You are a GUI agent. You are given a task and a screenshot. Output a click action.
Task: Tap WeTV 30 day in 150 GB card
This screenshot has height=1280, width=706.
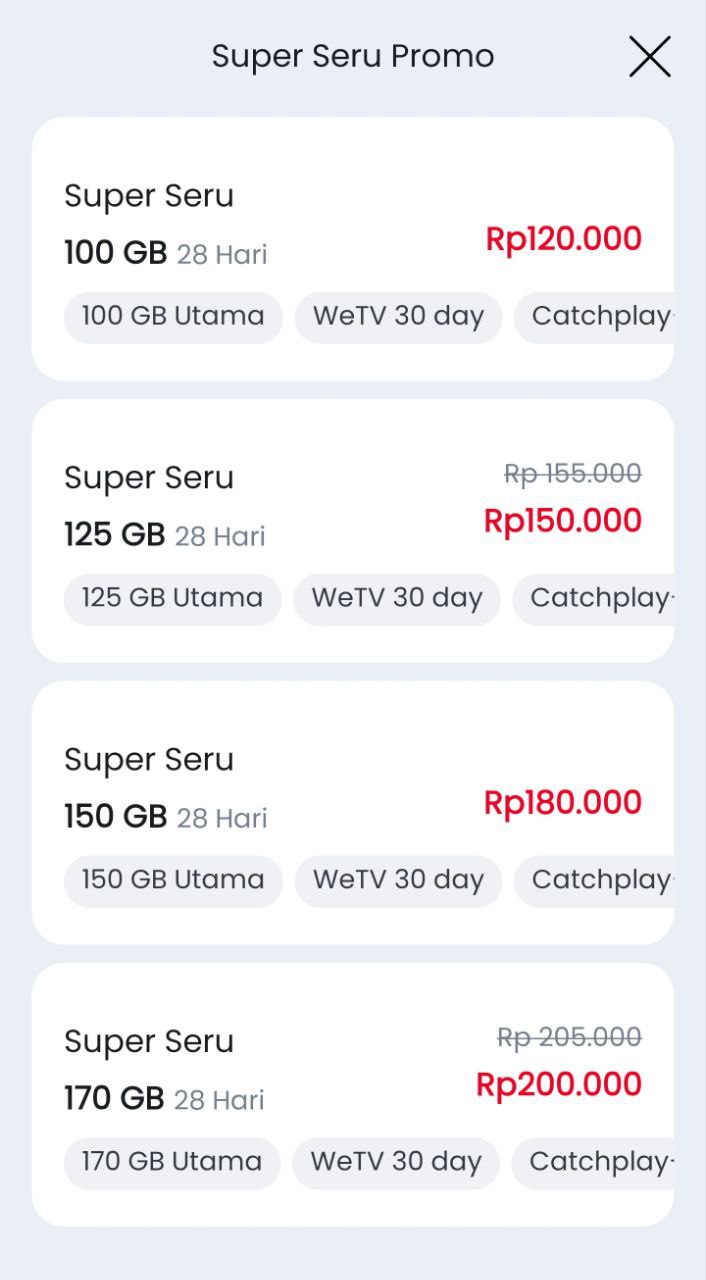pyautogui.click(x=398, y=881)
